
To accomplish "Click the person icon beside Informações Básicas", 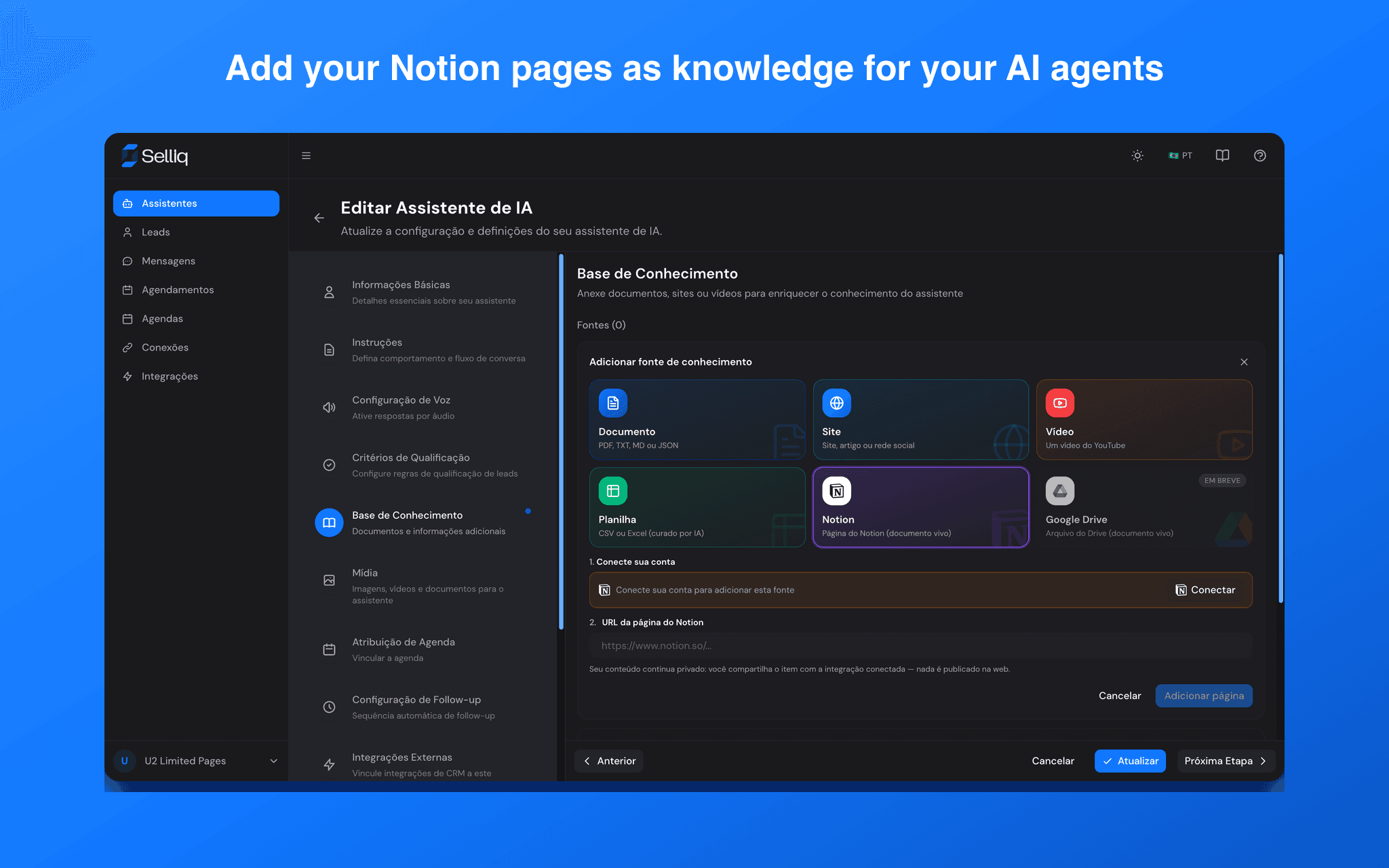I will click(329, 292).
